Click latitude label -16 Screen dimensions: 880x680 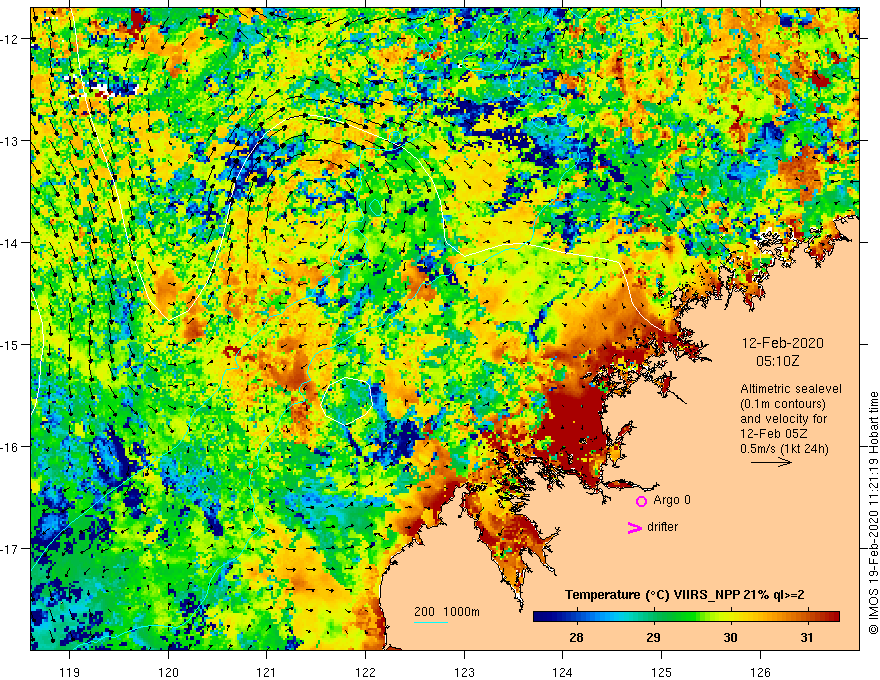tap(10, 447)
